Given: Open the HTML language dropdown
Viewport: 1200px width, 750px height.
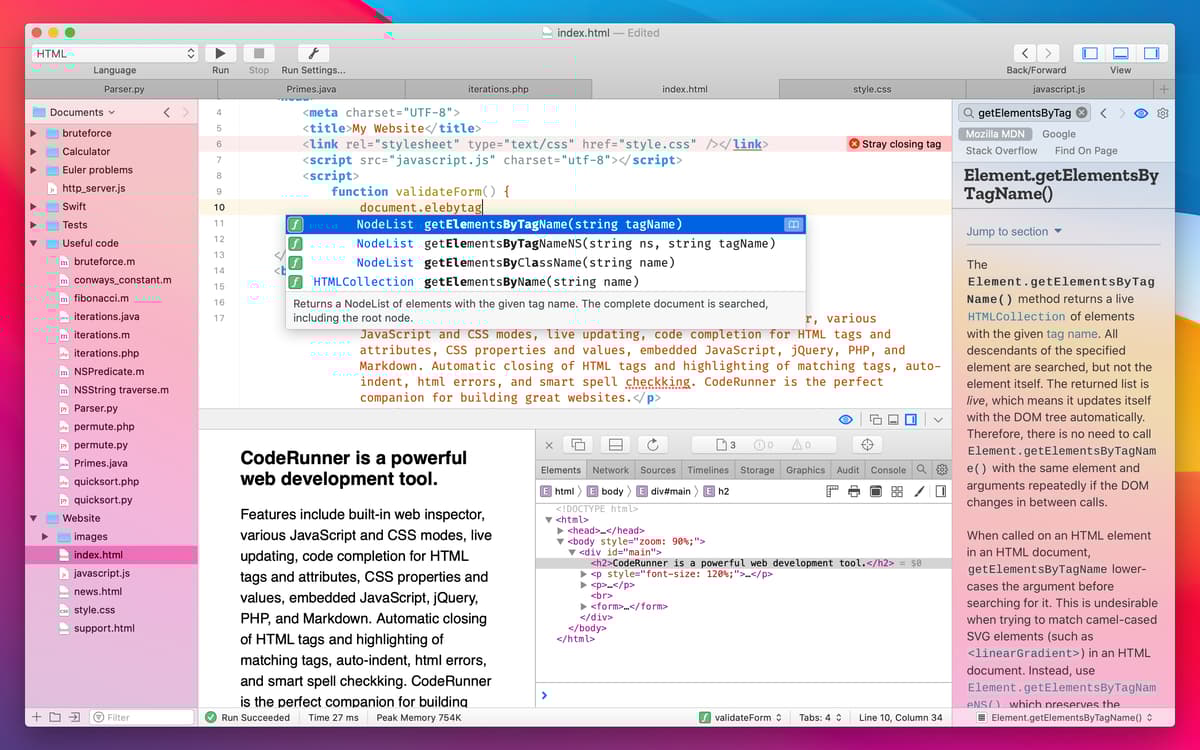Looking at the screenshot, I should coord(115,53).
